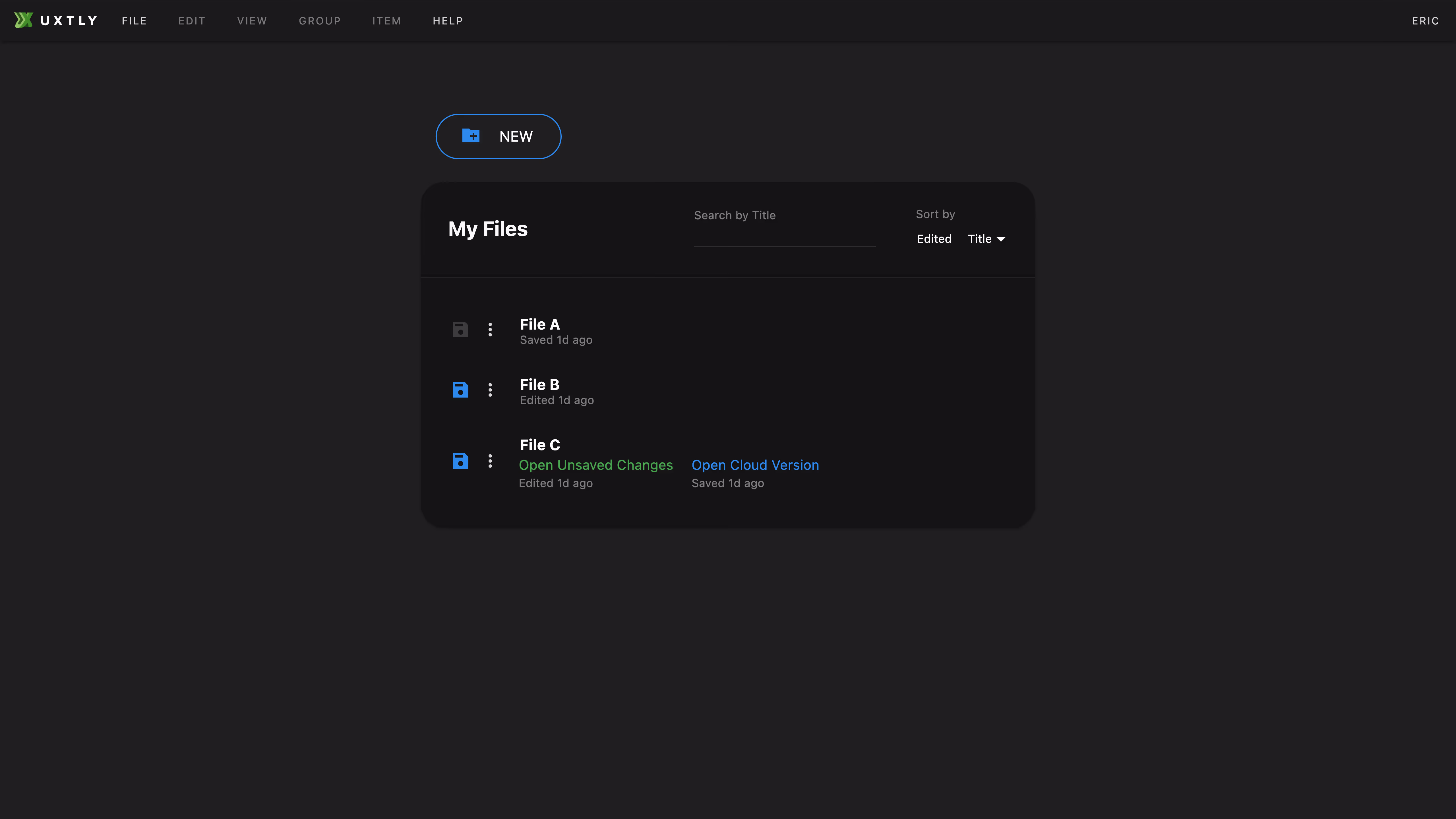
Task: Open File B from the list
Action: [x=539, y=385]
